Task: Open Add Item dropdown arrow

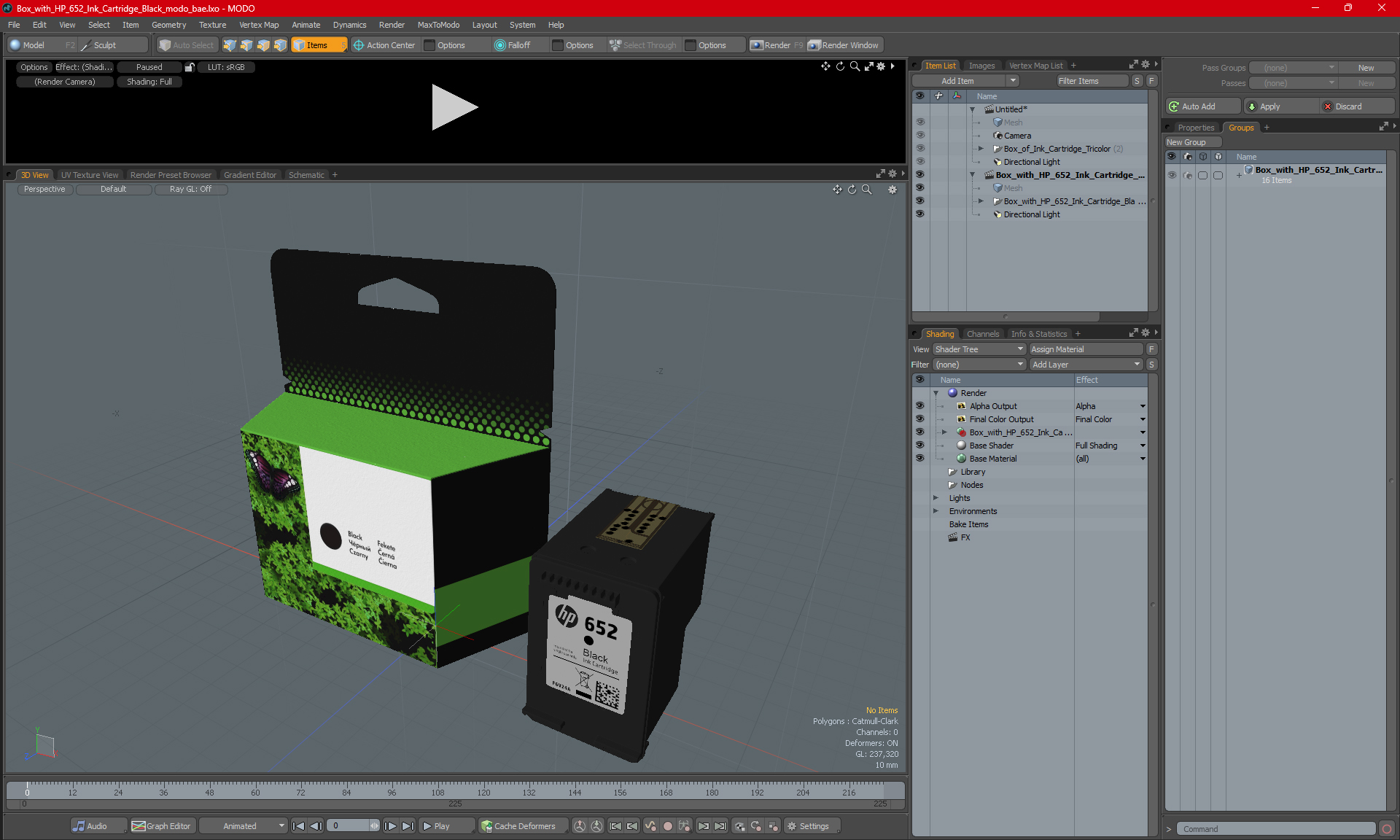Action: (x=1013, y=81)
